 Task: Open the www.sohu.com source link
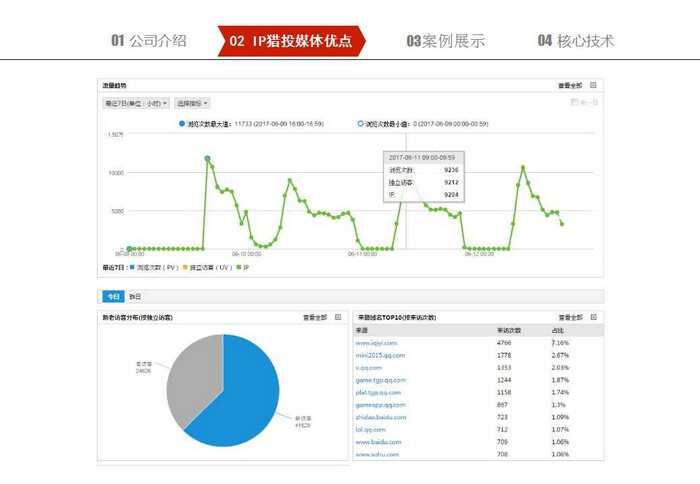coord(377,455)
